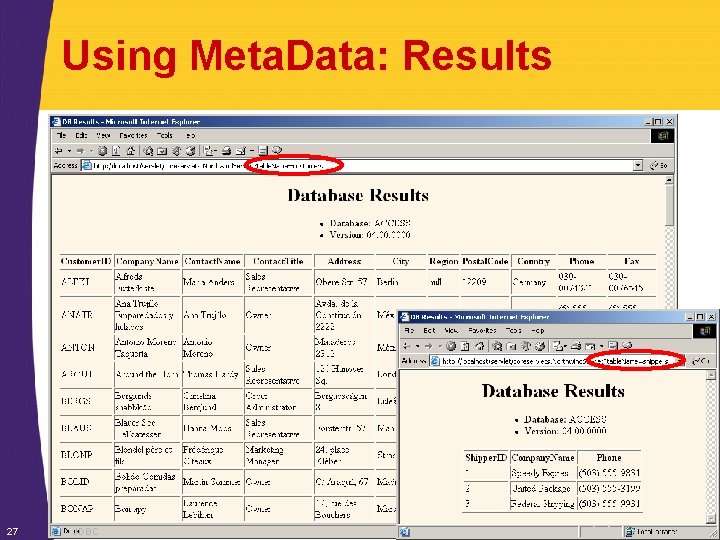Click the Print icon in the shippers window toolbar
Screen dimensions: 720x540
pyautogui.click(x=576, y=346)
